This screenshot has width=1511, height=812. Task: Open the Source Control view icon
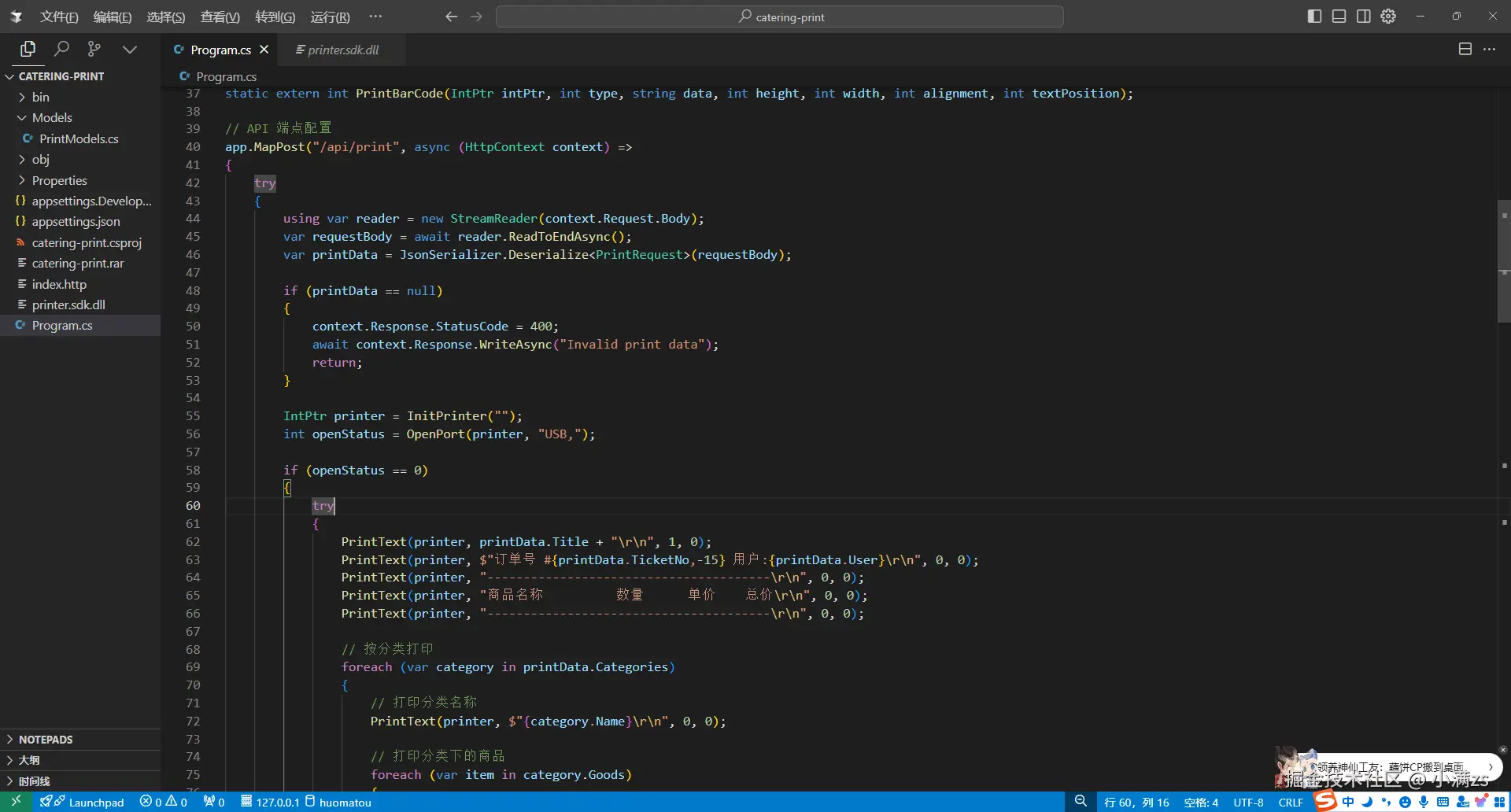pos(94,49)
